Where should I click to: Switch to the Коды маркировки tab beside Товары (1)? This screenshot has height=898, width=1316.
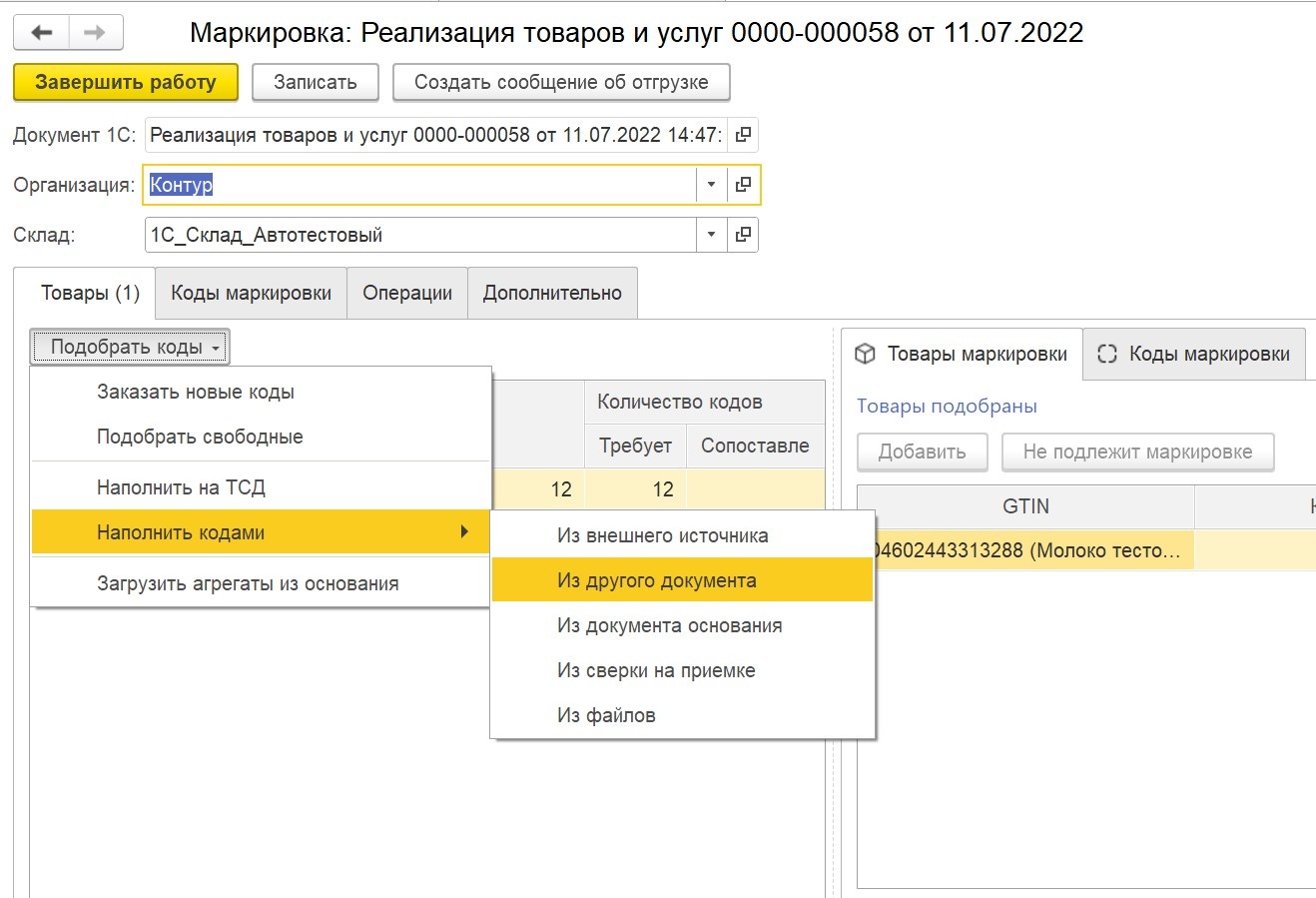pyautogui.click(x=252, y=293)
